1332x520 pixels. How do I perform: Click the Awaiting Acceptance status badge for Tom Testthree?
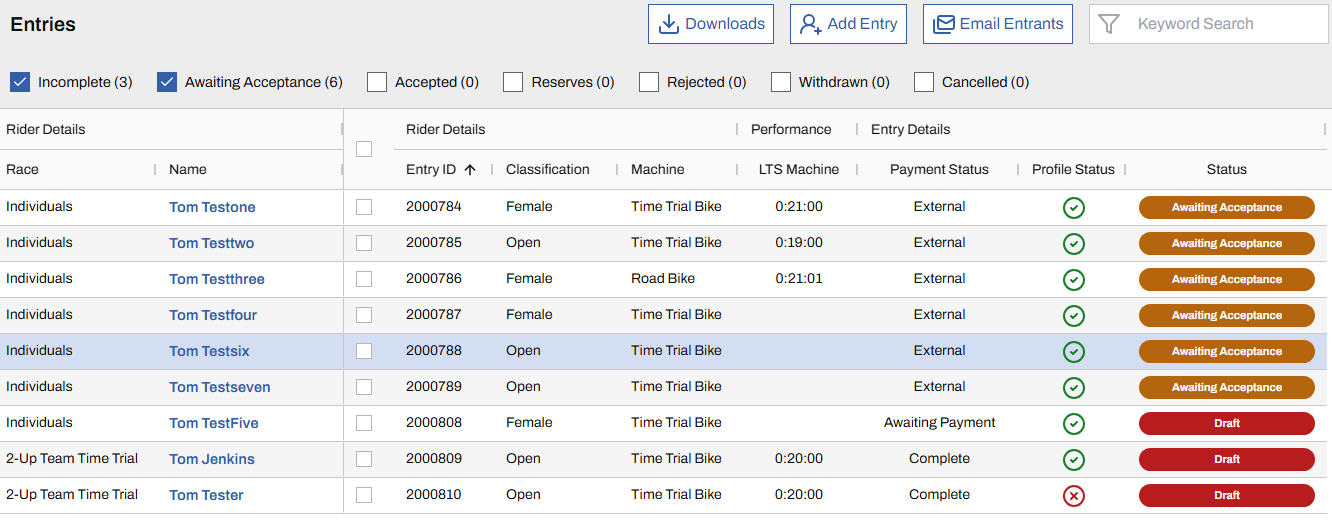[x=1226, y=279]
